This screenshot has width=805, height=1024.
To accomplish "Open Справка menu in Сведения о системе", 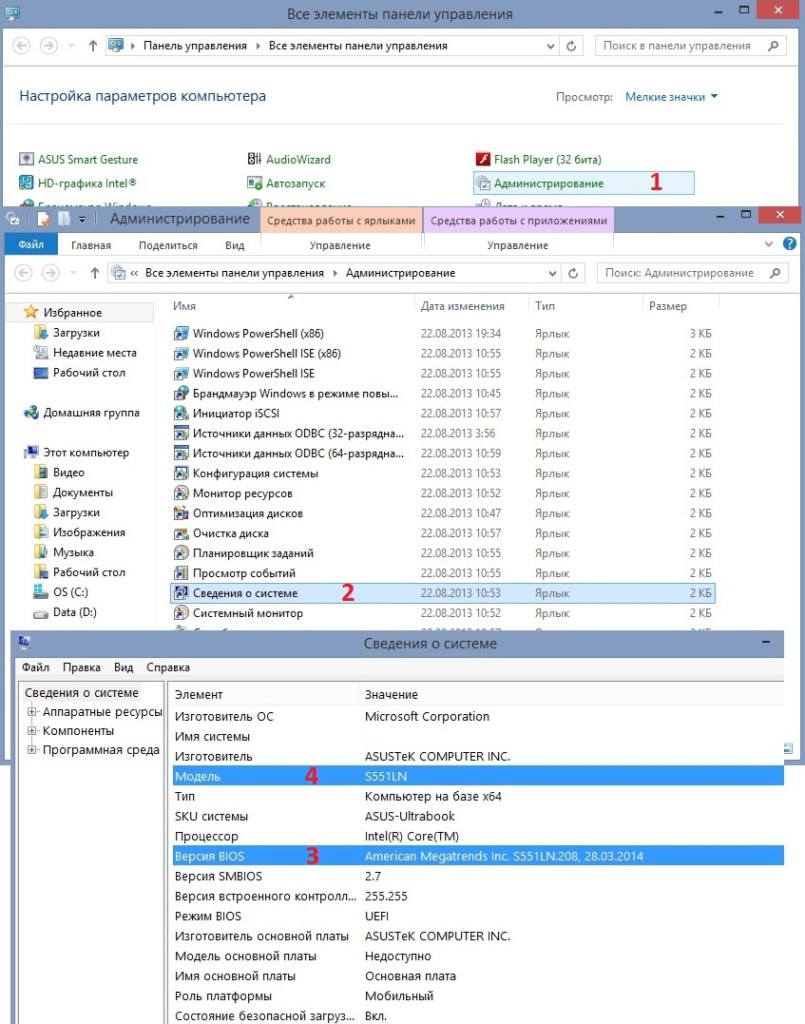I will (x=168, y=667).
